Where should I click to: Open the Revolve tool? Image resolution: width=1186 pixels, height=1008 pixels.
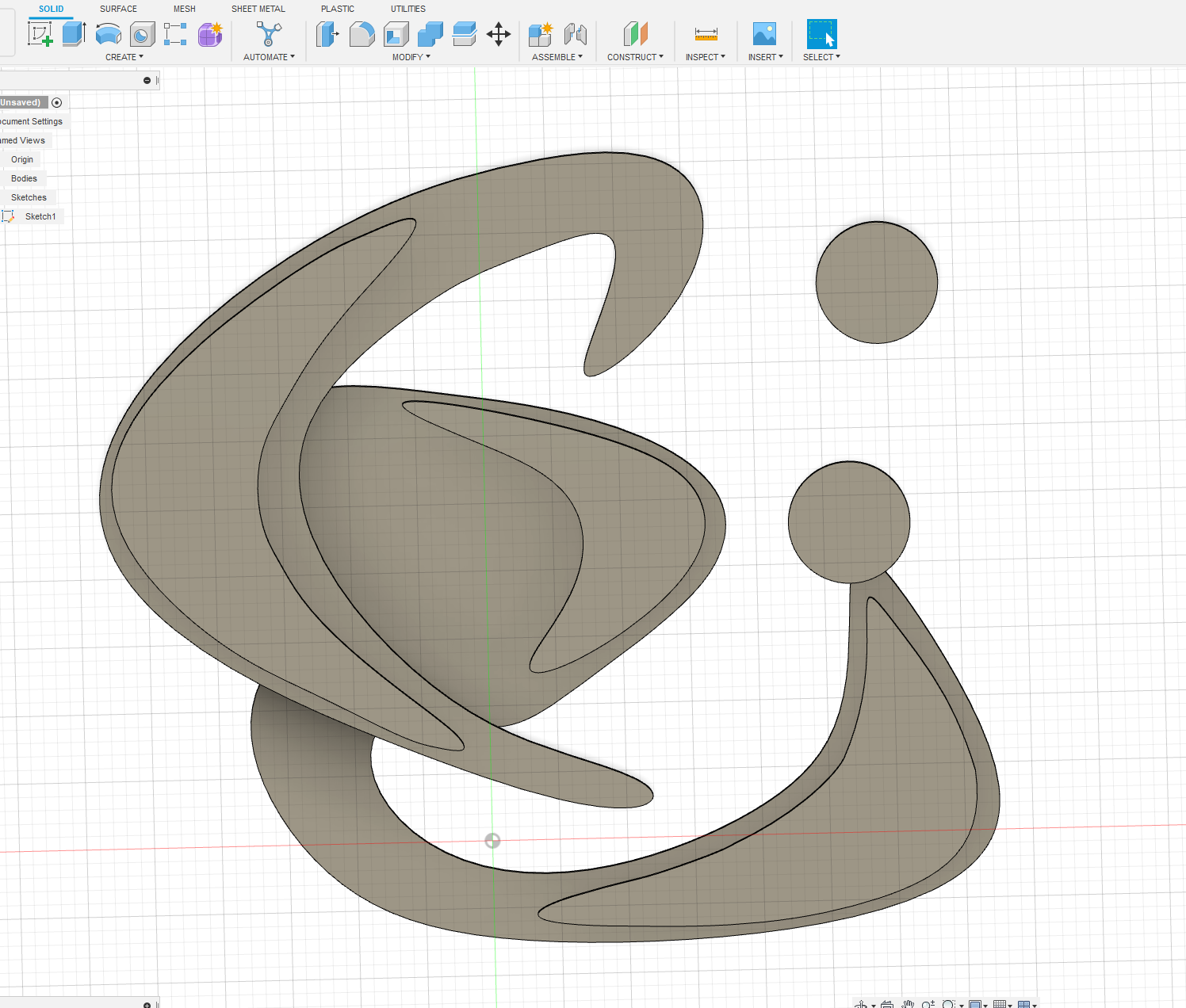pyautogui.click(x=108, y=33)
